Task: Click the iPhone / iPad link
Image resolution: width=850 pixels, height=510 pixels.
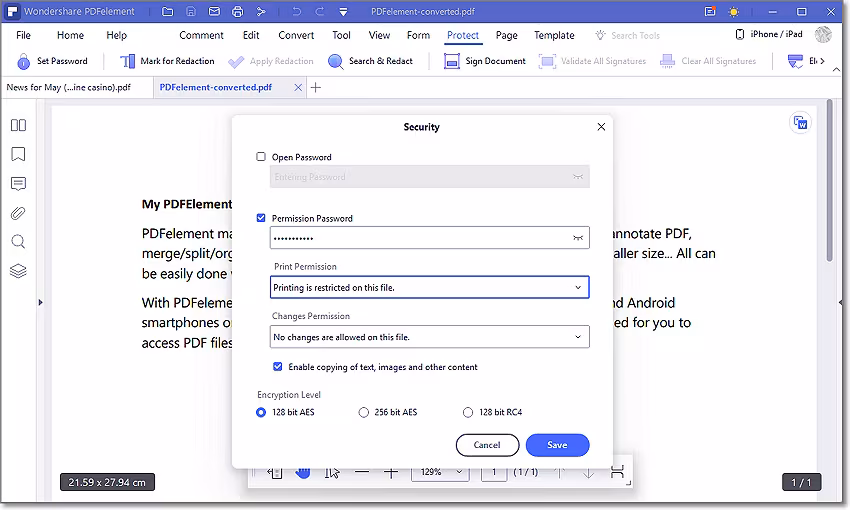Action: (x=769, y=34)
